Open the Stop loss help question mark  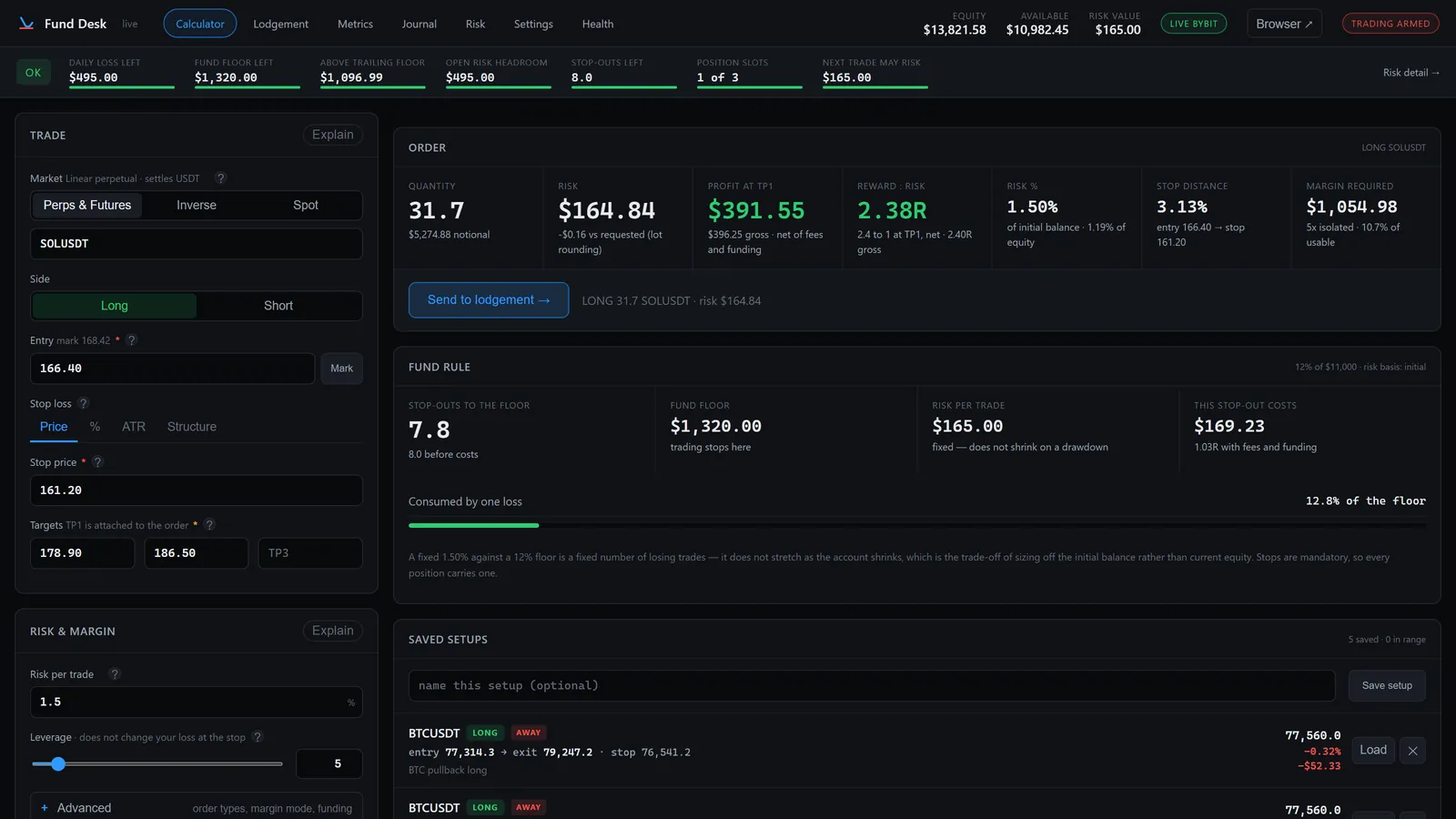pyautogui.click(x=84, y=403)
